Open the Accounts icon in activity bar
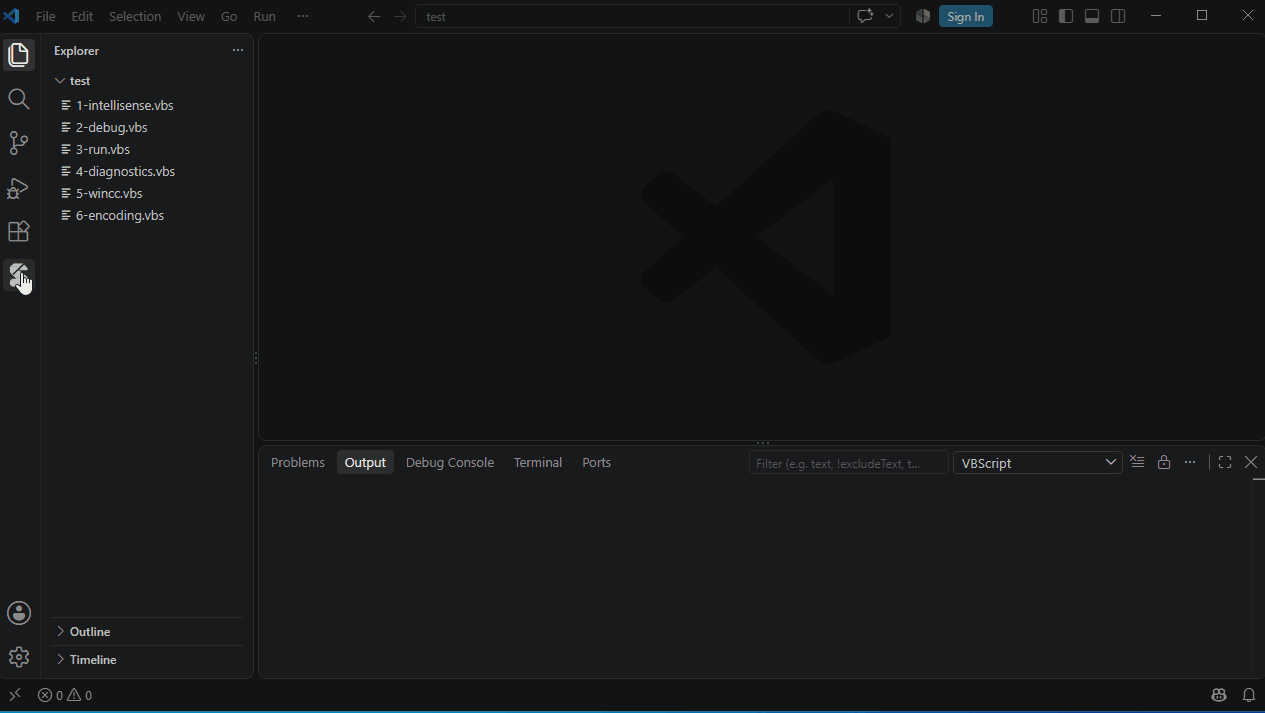The height and width of the screenshot is (713, 1265). [19, 613]
